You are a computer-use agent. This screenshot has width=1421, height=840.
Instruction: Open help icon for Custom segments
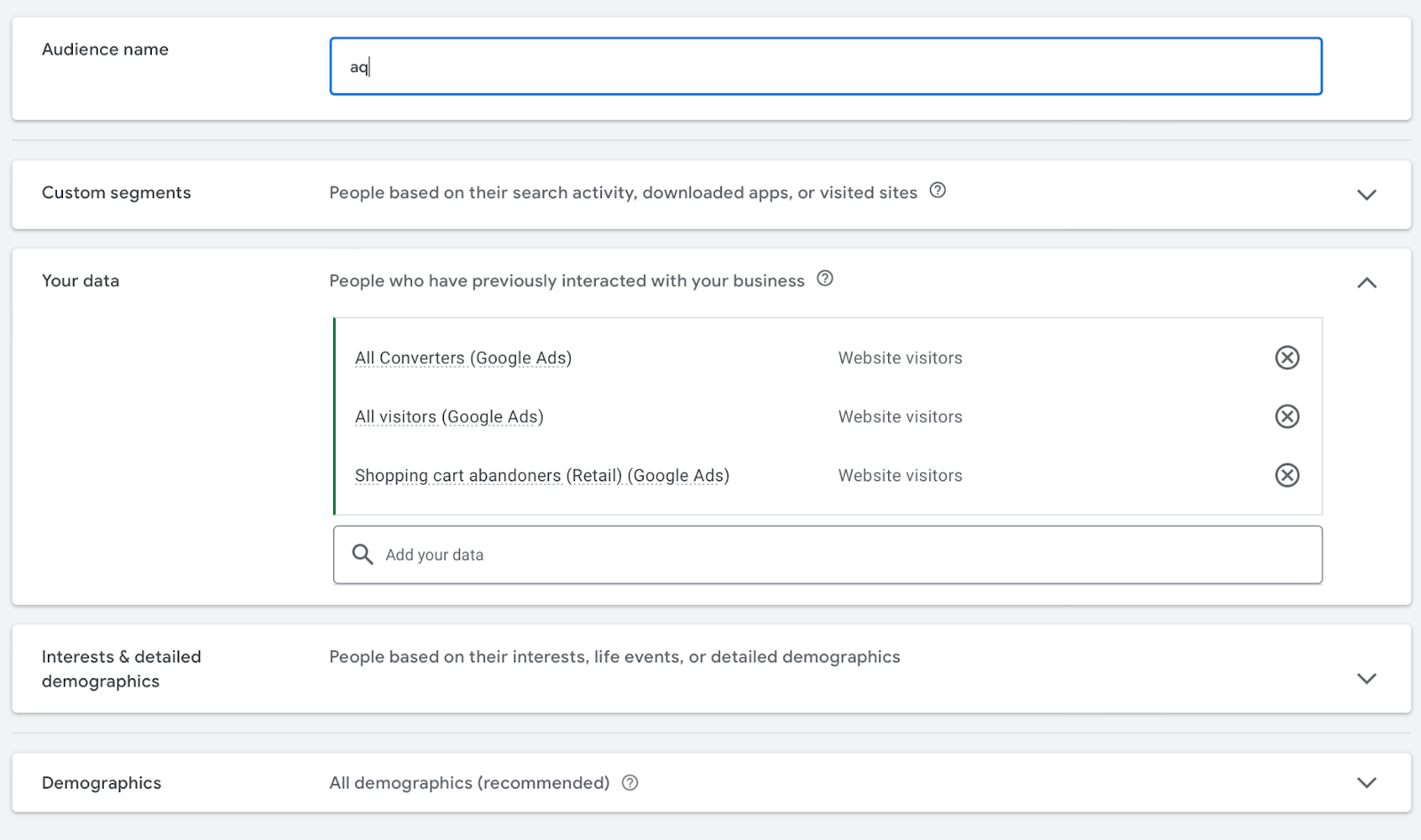tap(938, 190)
